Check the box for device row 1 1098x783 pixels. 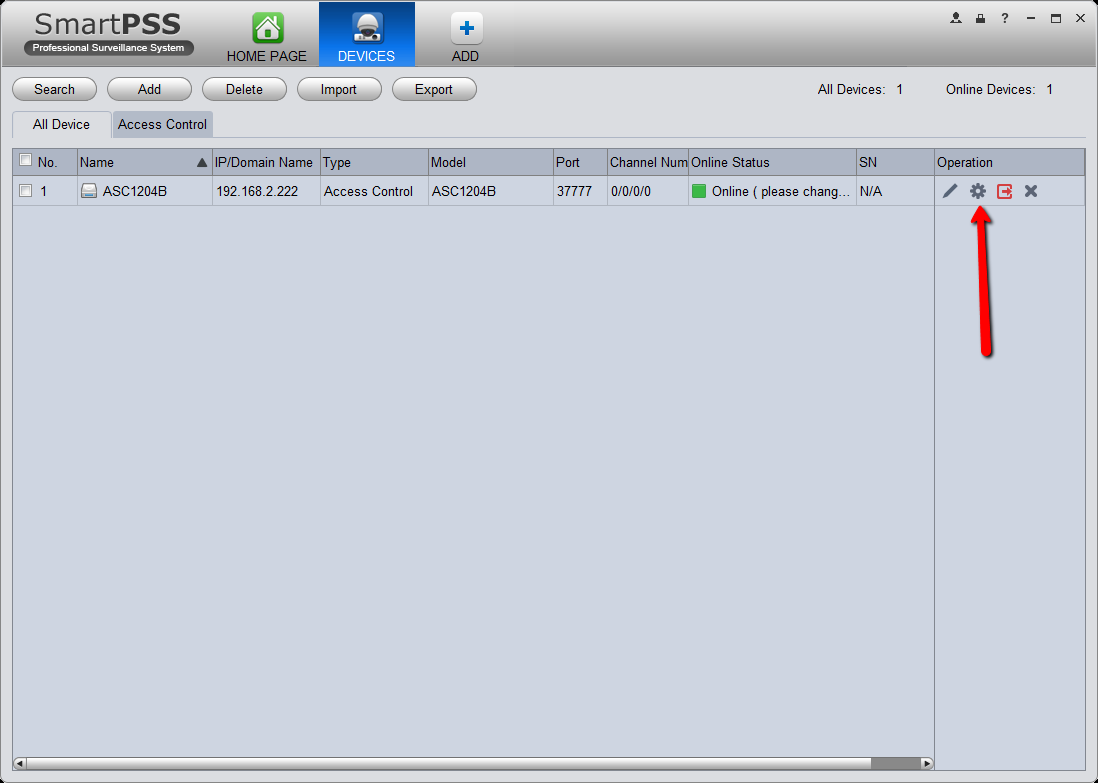[x=26, y=190]
